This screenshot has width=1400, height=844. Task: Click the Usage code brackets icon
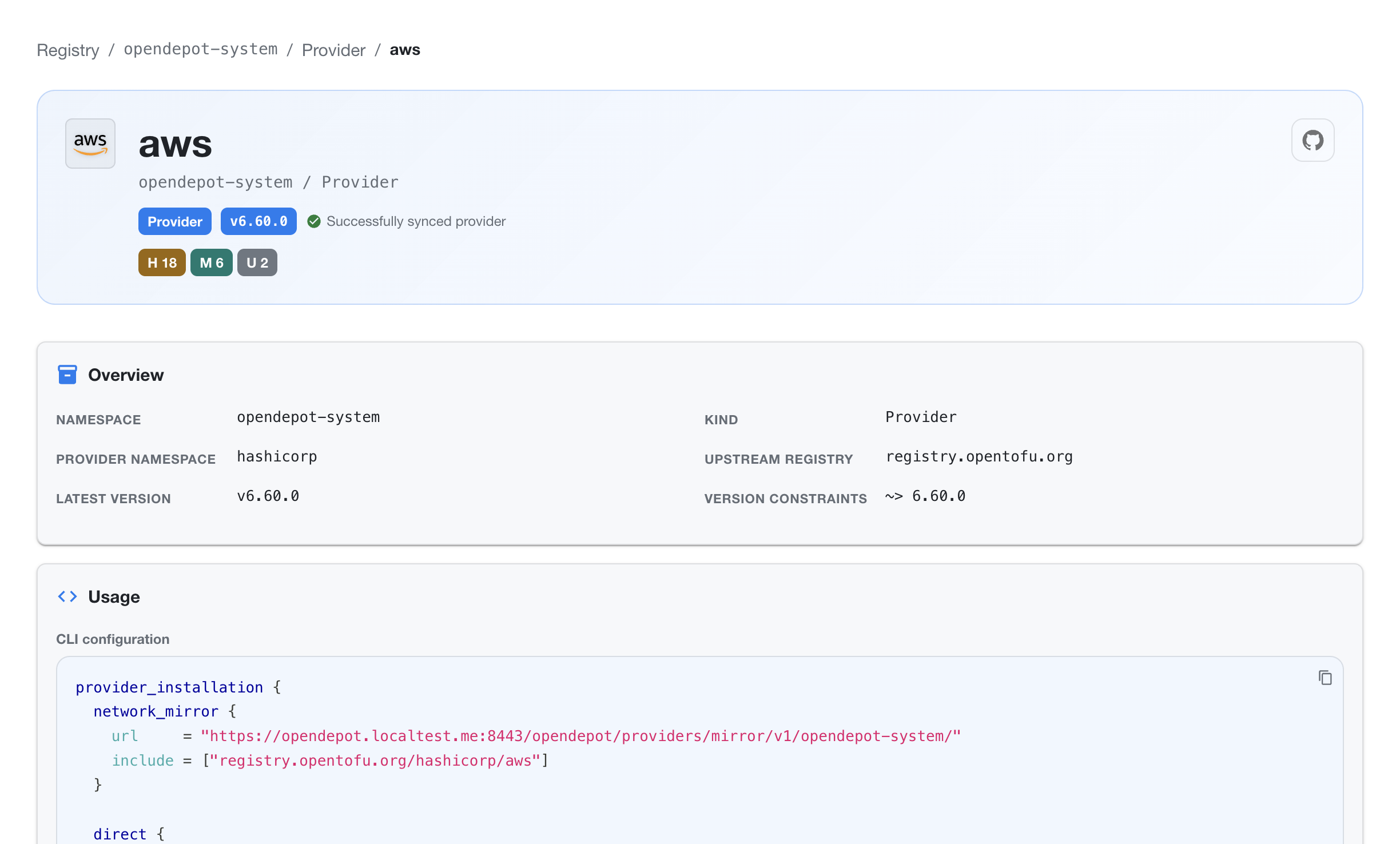[67, 596]
